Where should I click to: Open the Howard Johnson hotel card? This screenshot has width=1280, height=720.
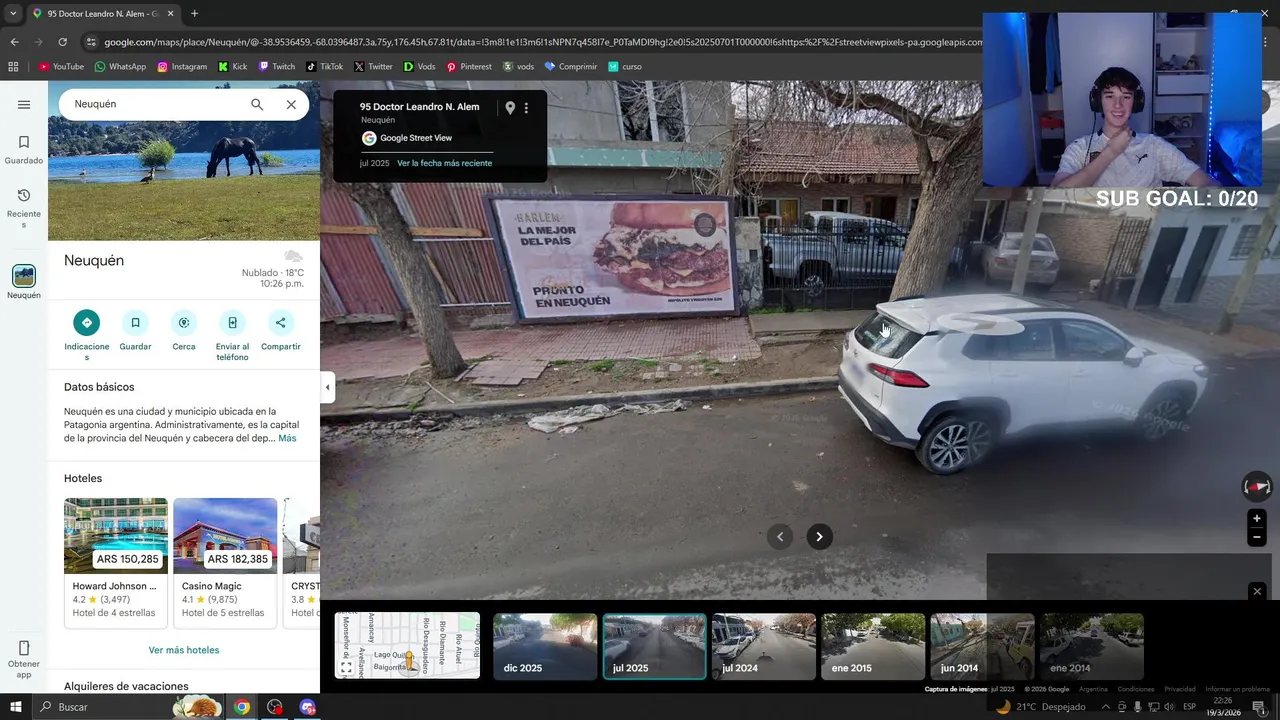116,562
